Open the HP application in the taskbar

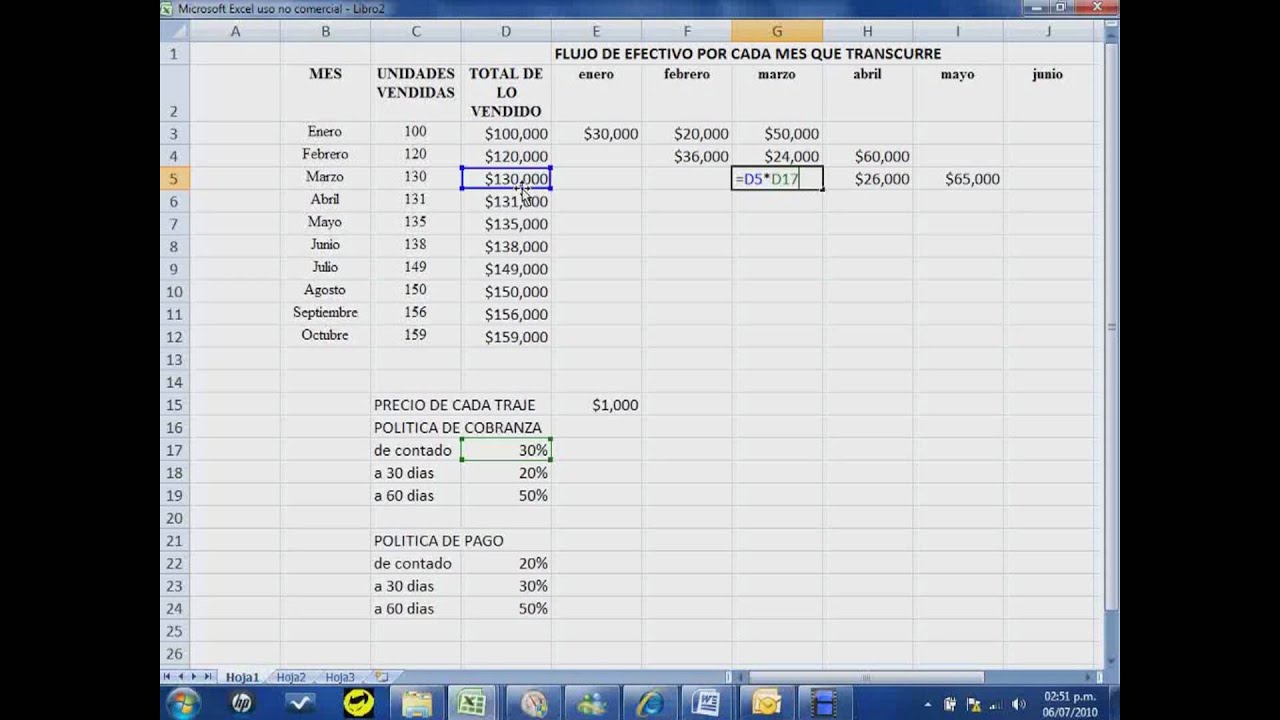click(241, 704)
